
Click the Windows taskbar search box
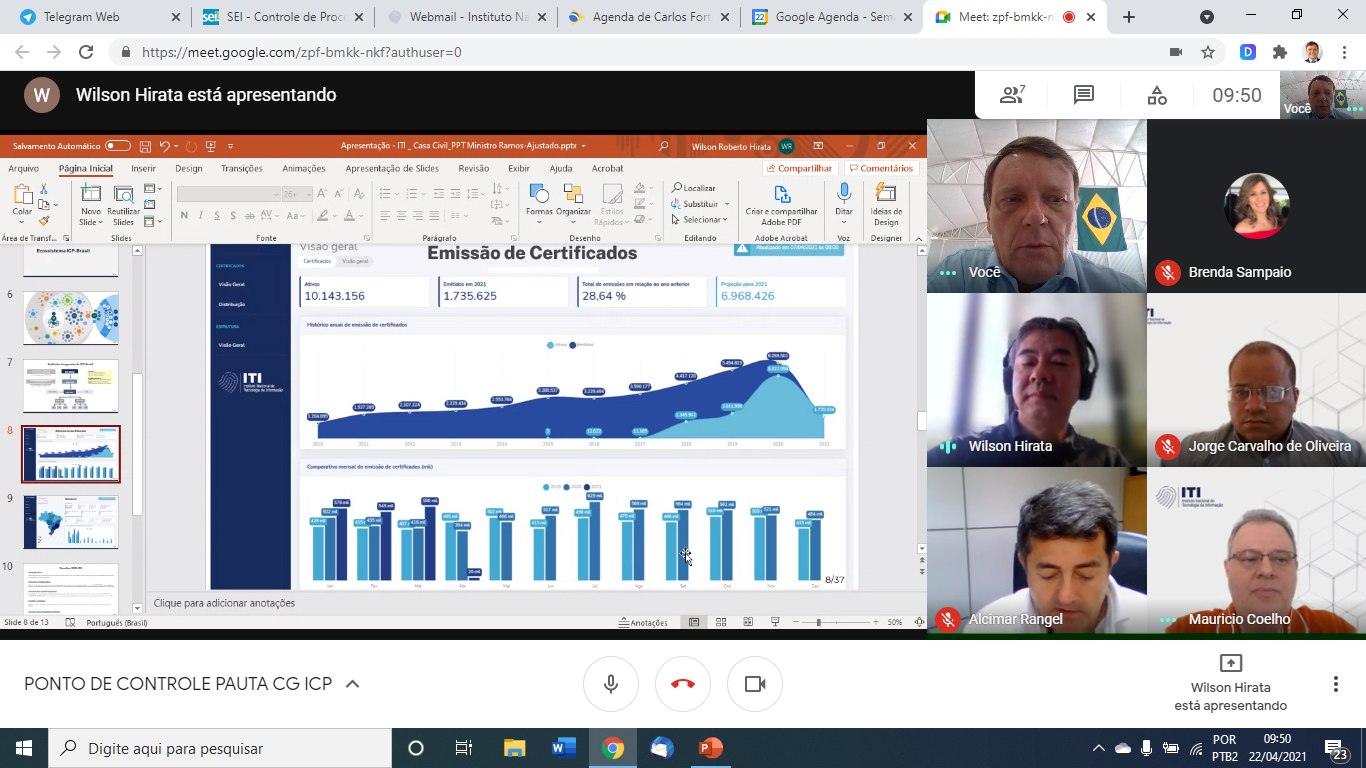(x=220, y=748)
